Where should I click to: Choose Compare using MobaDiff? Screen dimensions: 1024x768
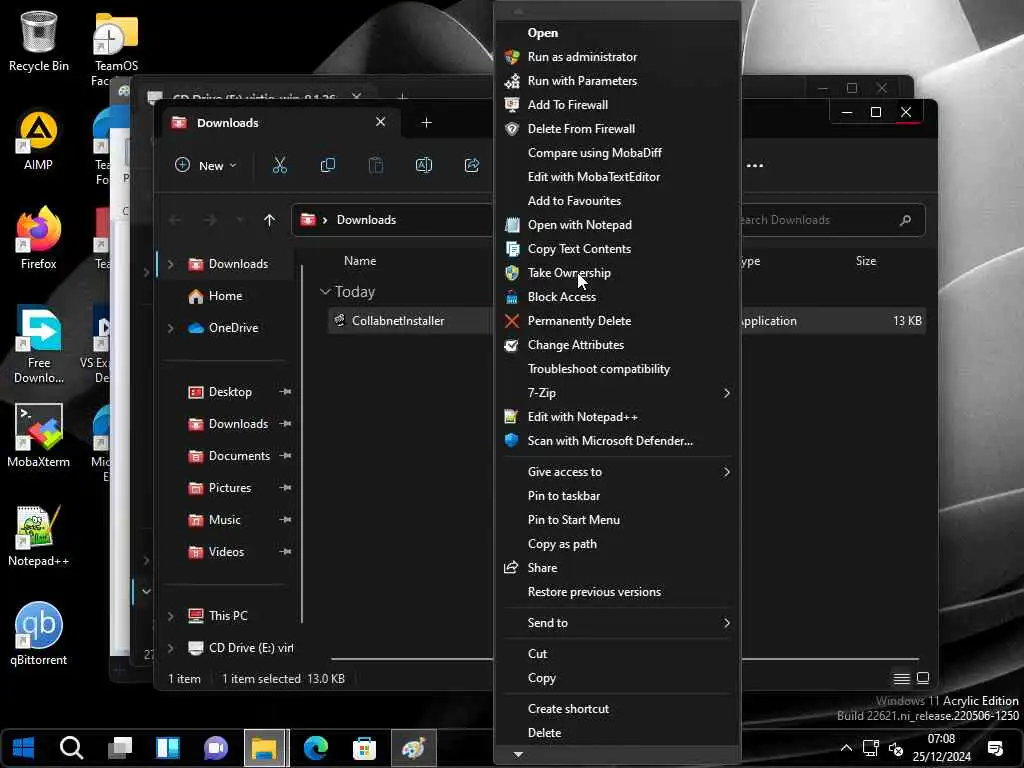[617, 153]
